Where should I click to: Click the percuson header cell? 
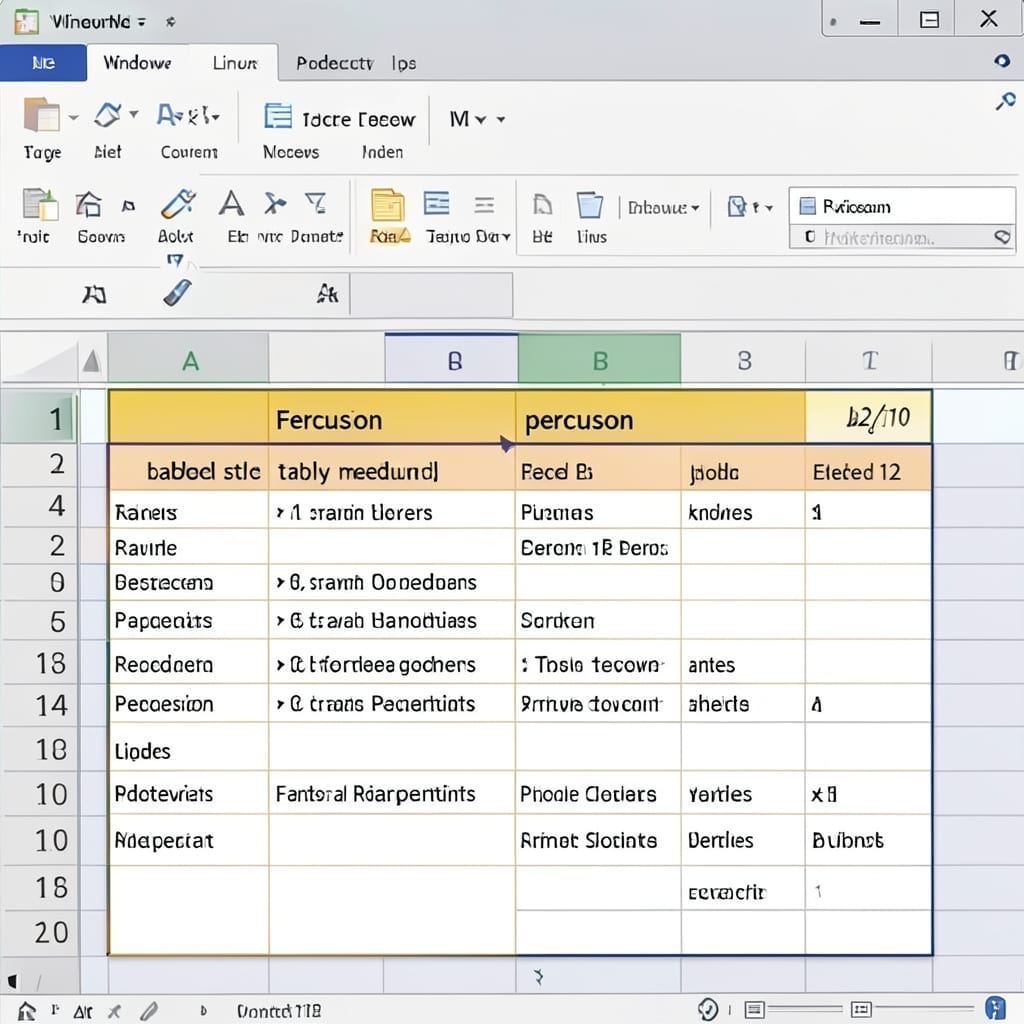tap(660, 419)
